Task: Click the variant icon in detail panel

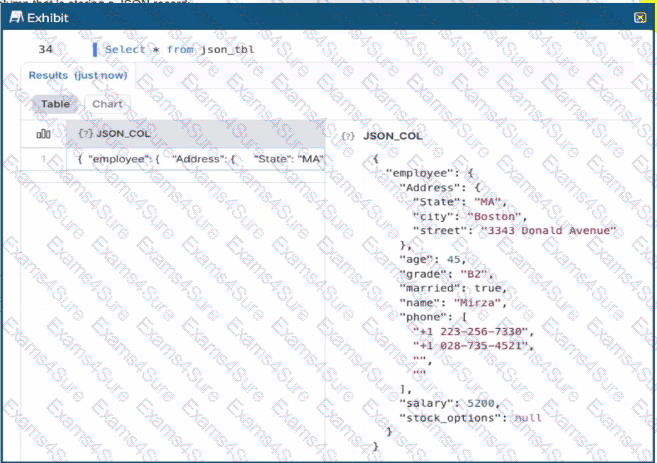Action: tap(348, 133)
